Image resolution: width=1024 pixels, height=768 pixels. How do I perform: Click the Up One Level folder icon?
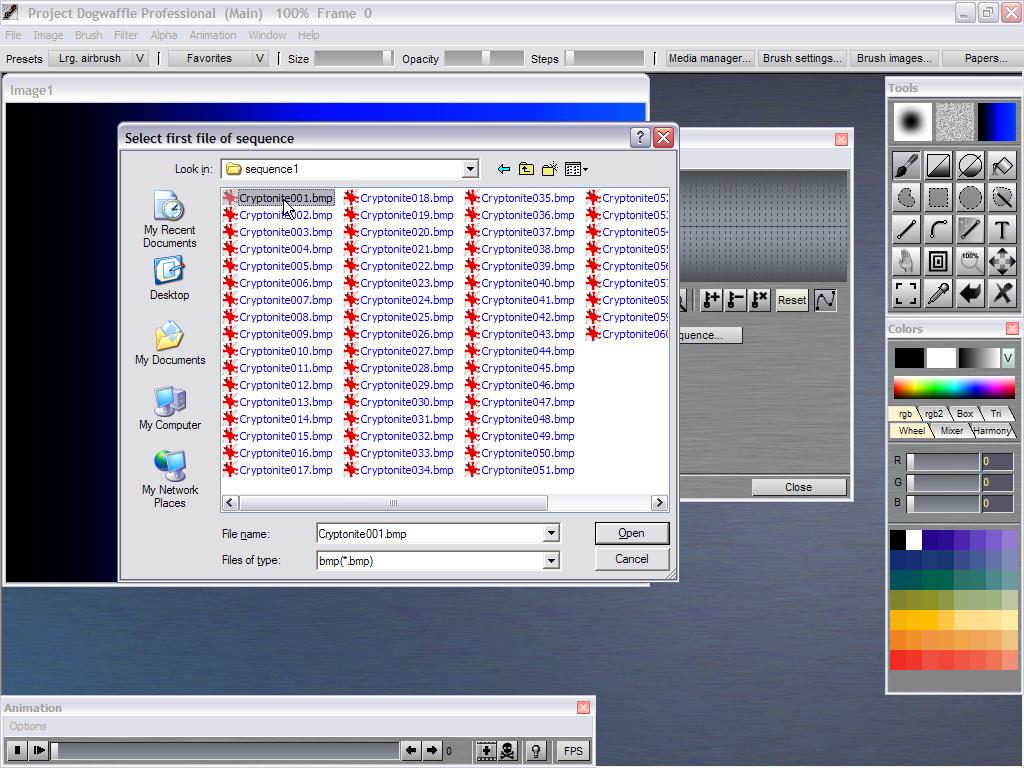click(x=526, y=169)
